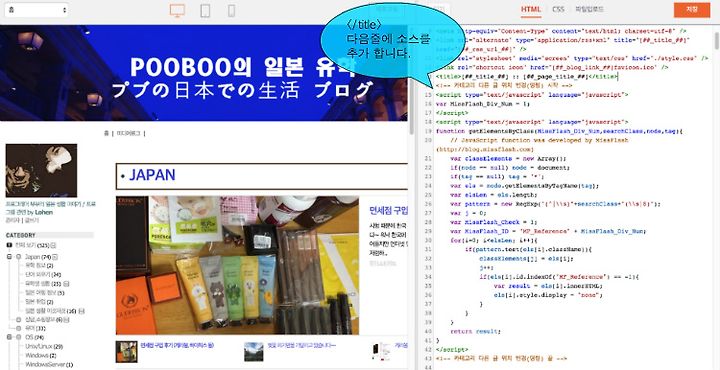The width and height of the screenshot is (720, 370).
Task: Collapse the Japan category tree node
Action: (9, 257)
